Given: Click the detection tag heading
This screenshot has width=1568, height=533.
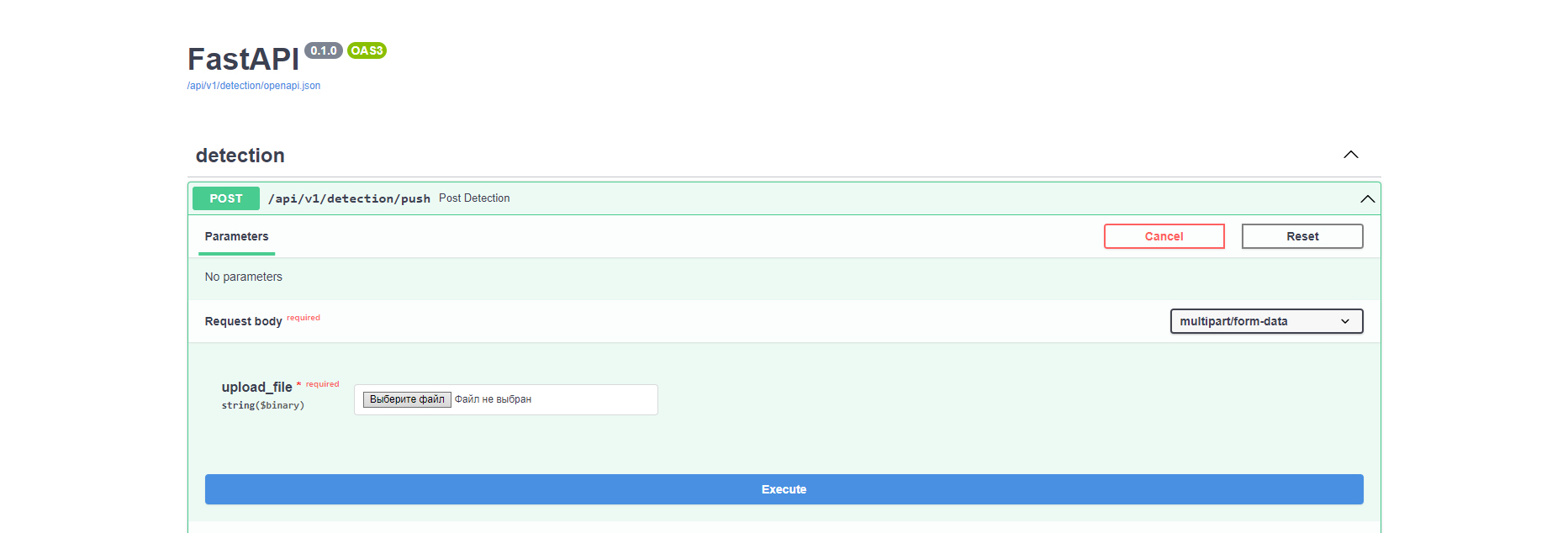Looking at the screenshot, I should 240,156.
